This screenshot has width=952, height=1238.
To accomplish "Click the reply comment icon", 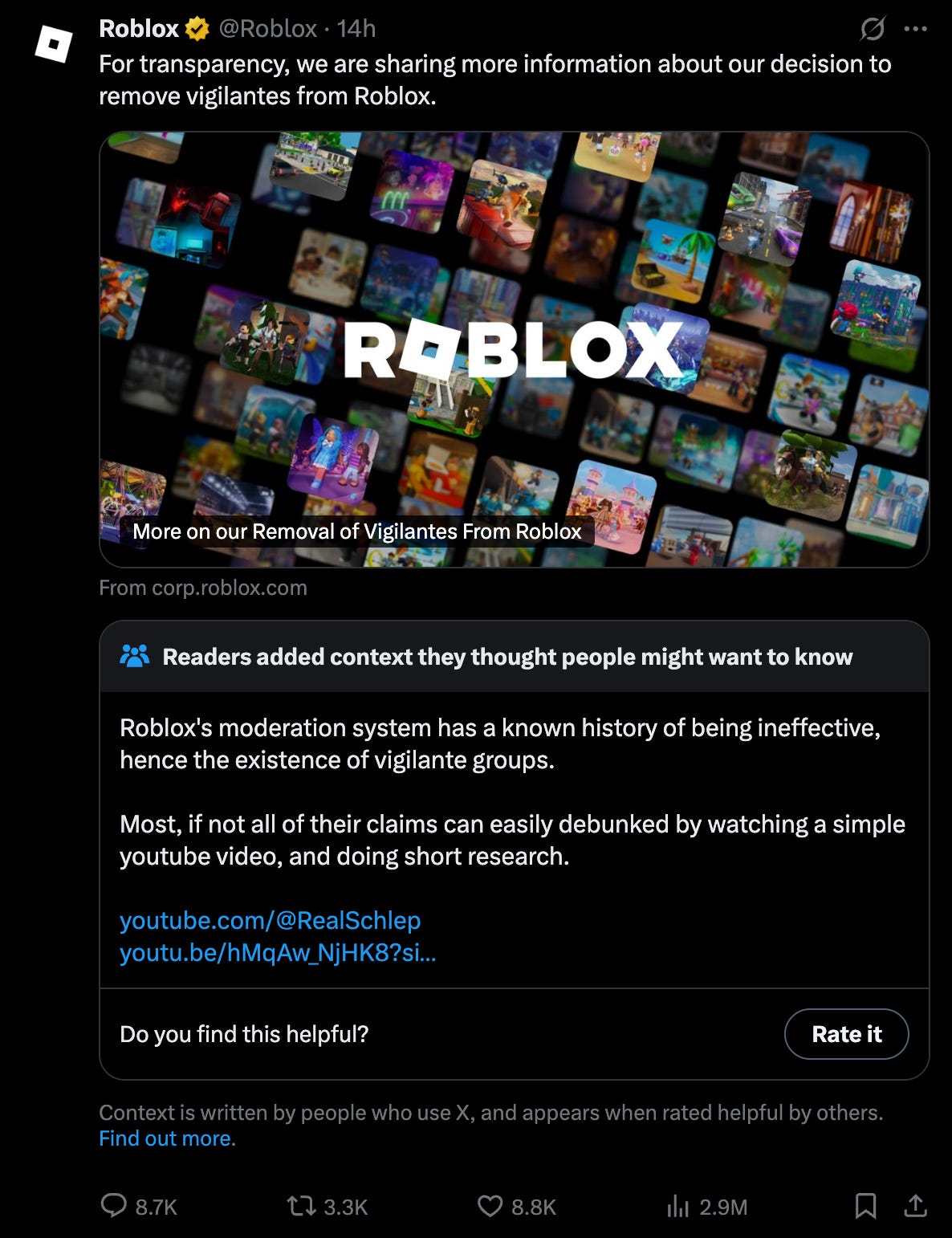I will [x=113, y=1206].
